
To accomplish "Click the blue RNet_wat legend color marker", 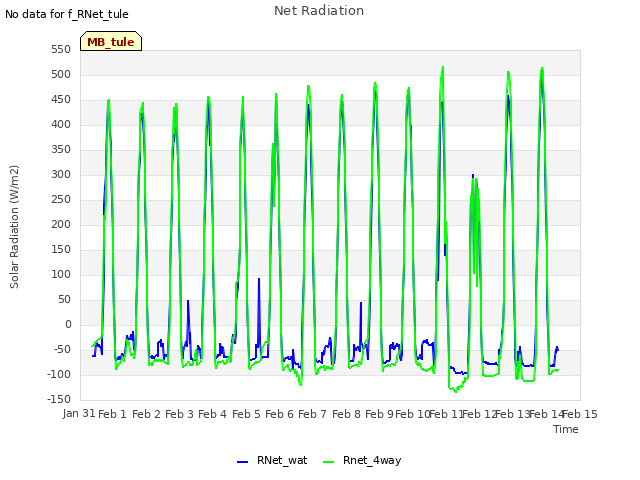I will coord(242,462).
